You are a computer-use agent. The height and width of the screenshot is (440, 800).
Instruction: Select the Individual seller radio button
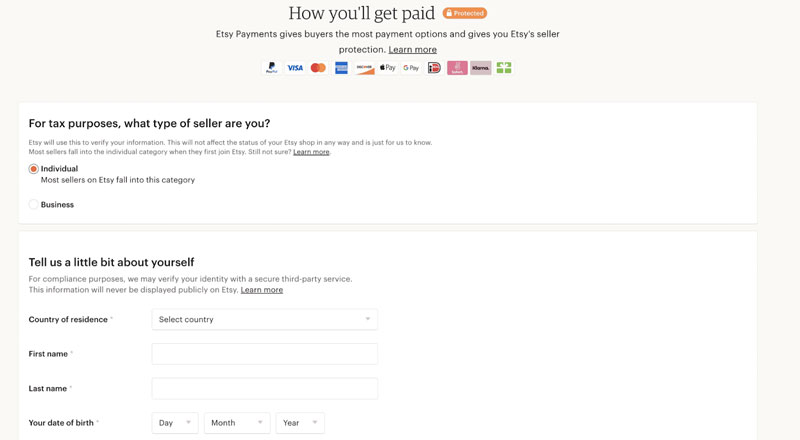coord(34,169)
